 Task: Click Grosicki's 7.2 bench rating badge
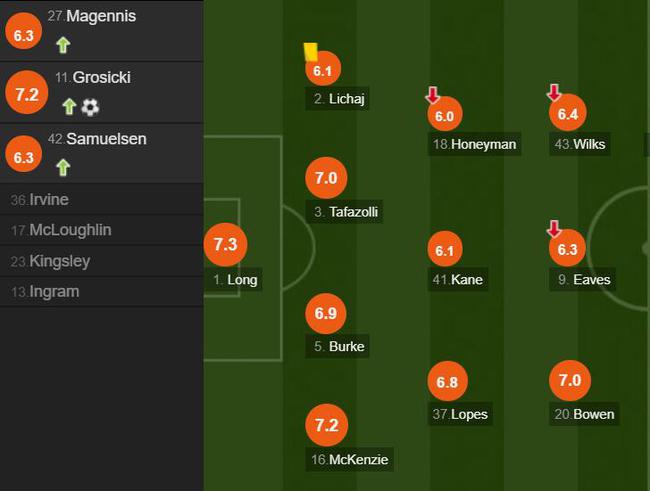tap(27, 92)
